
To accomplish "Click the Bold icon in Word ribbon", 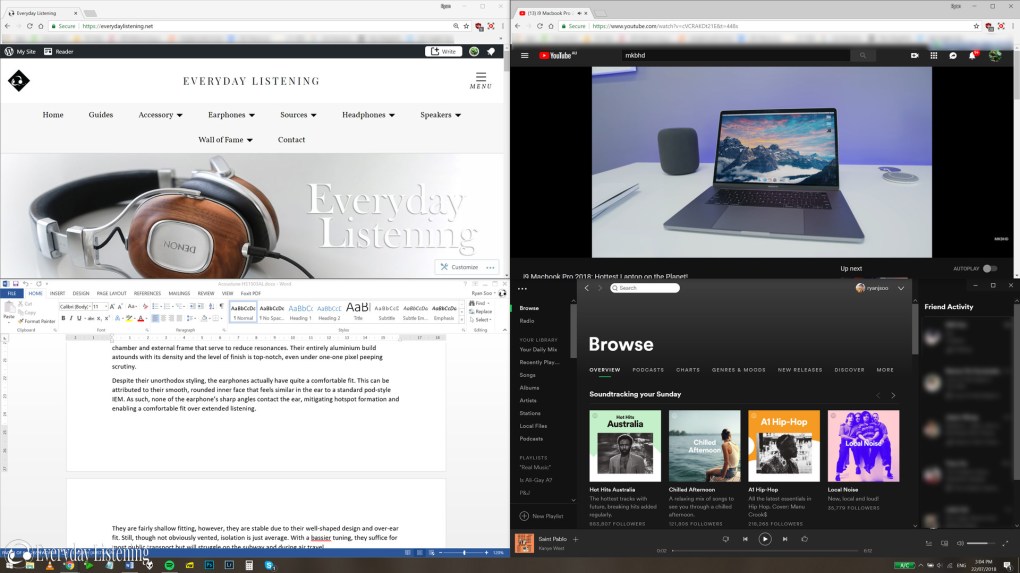I will tap(63, 318).
